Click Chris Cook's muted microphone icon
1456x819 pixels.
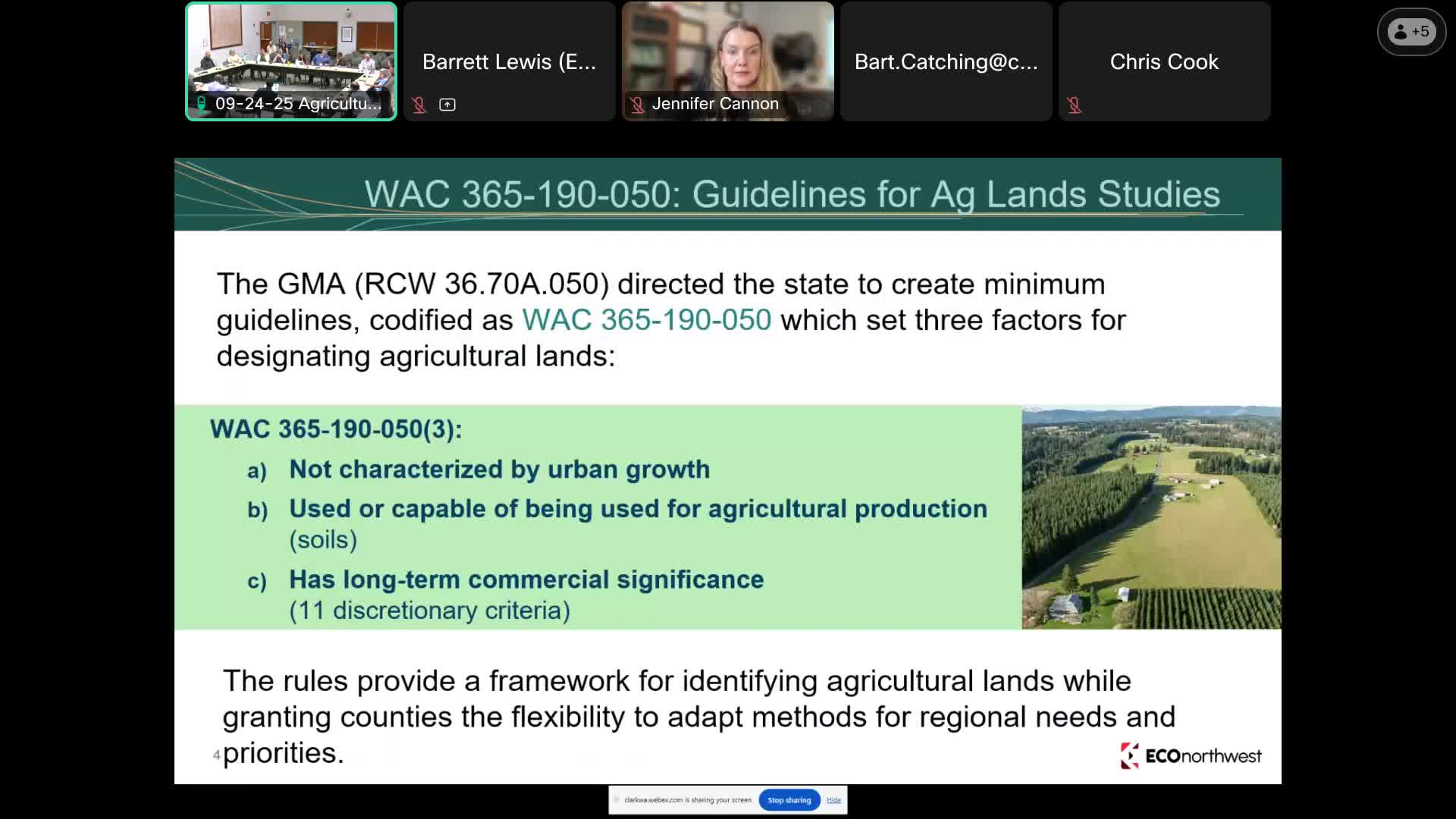pos(1074,105)
